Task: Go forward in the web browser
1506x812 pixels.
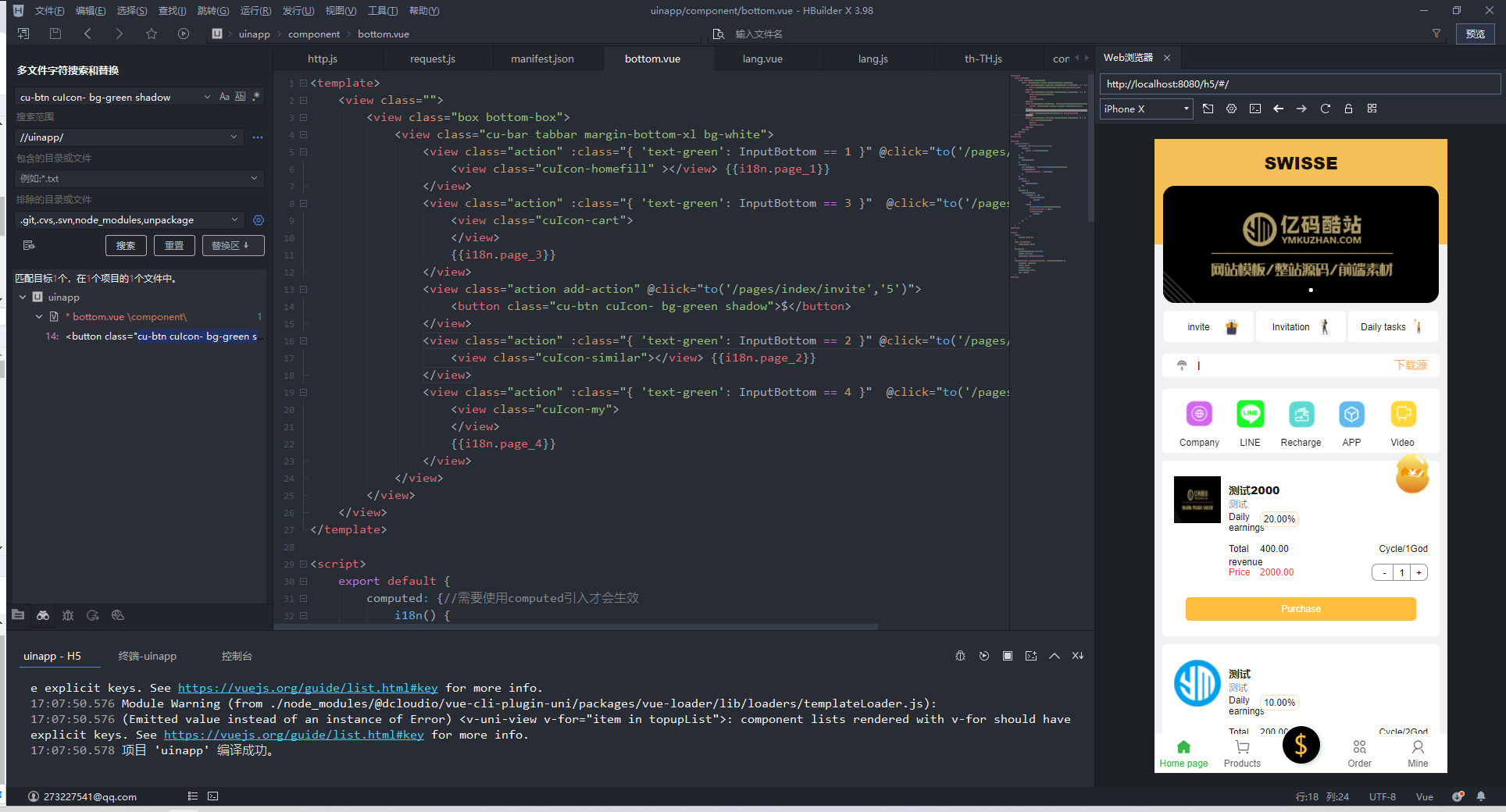Action: [1301, 109]
